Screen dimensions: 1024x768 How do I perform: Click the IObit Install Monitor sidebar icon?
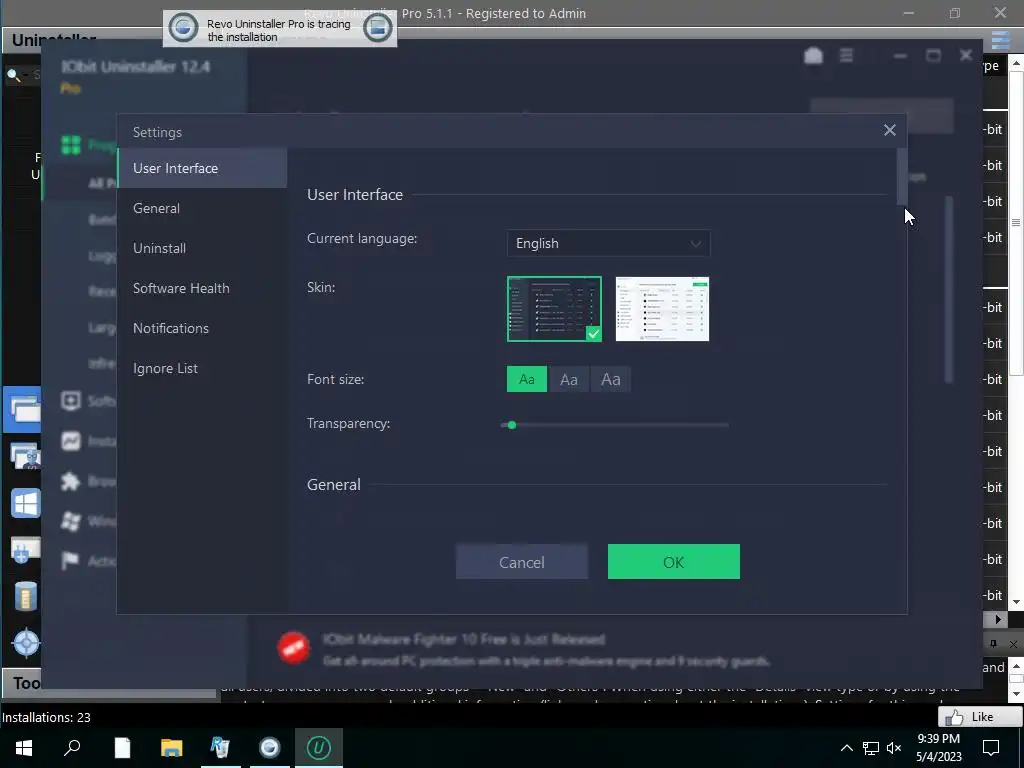coord(71,441)
